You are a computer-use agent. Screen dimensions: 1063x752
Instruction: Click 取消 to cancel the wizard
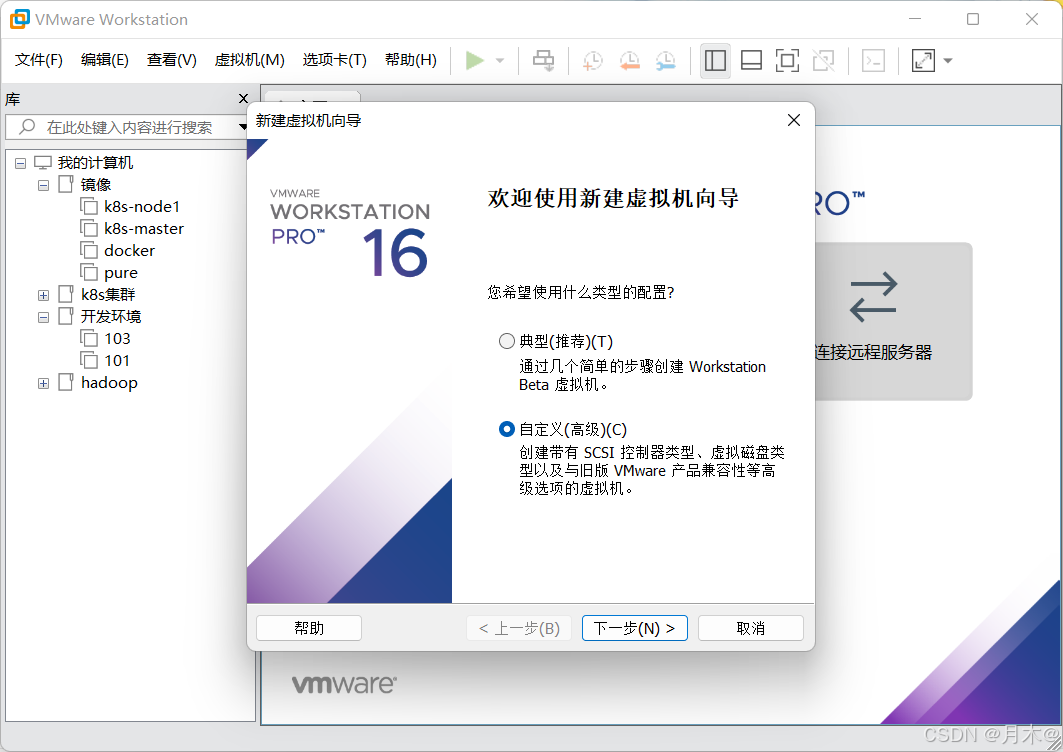pyautogui.click(x=750, y=628)
